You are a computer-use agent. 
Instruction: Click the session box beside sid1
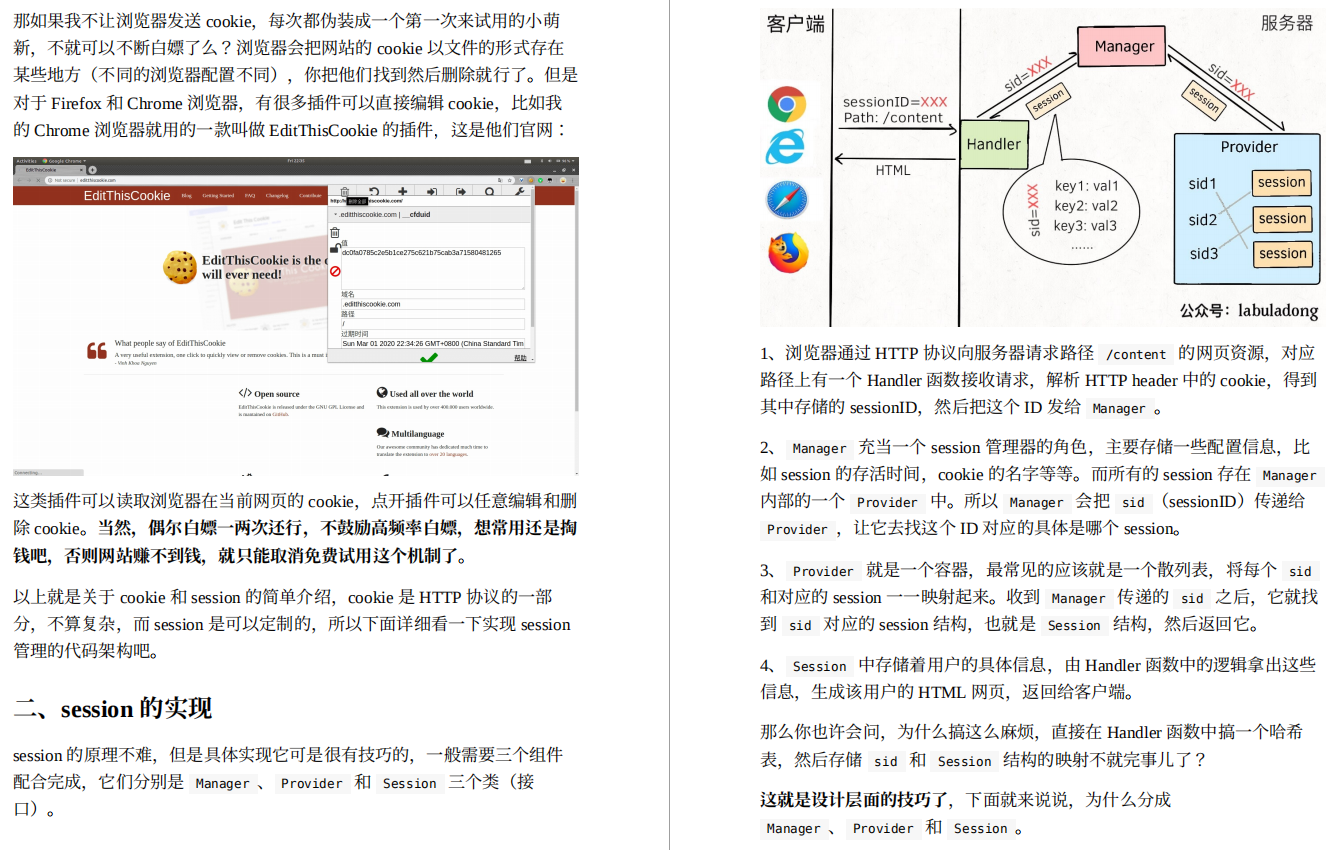[x=1282, y=183]
